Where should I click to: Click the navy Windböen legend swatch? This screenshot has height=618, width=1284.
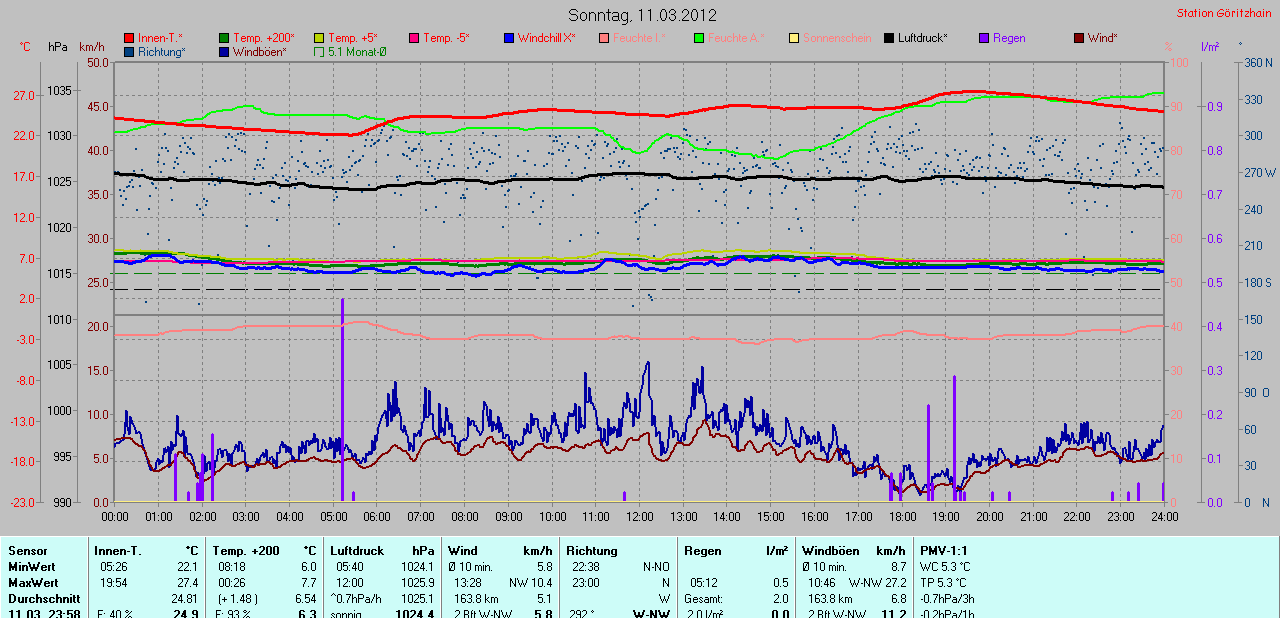[x=224, y=51]
